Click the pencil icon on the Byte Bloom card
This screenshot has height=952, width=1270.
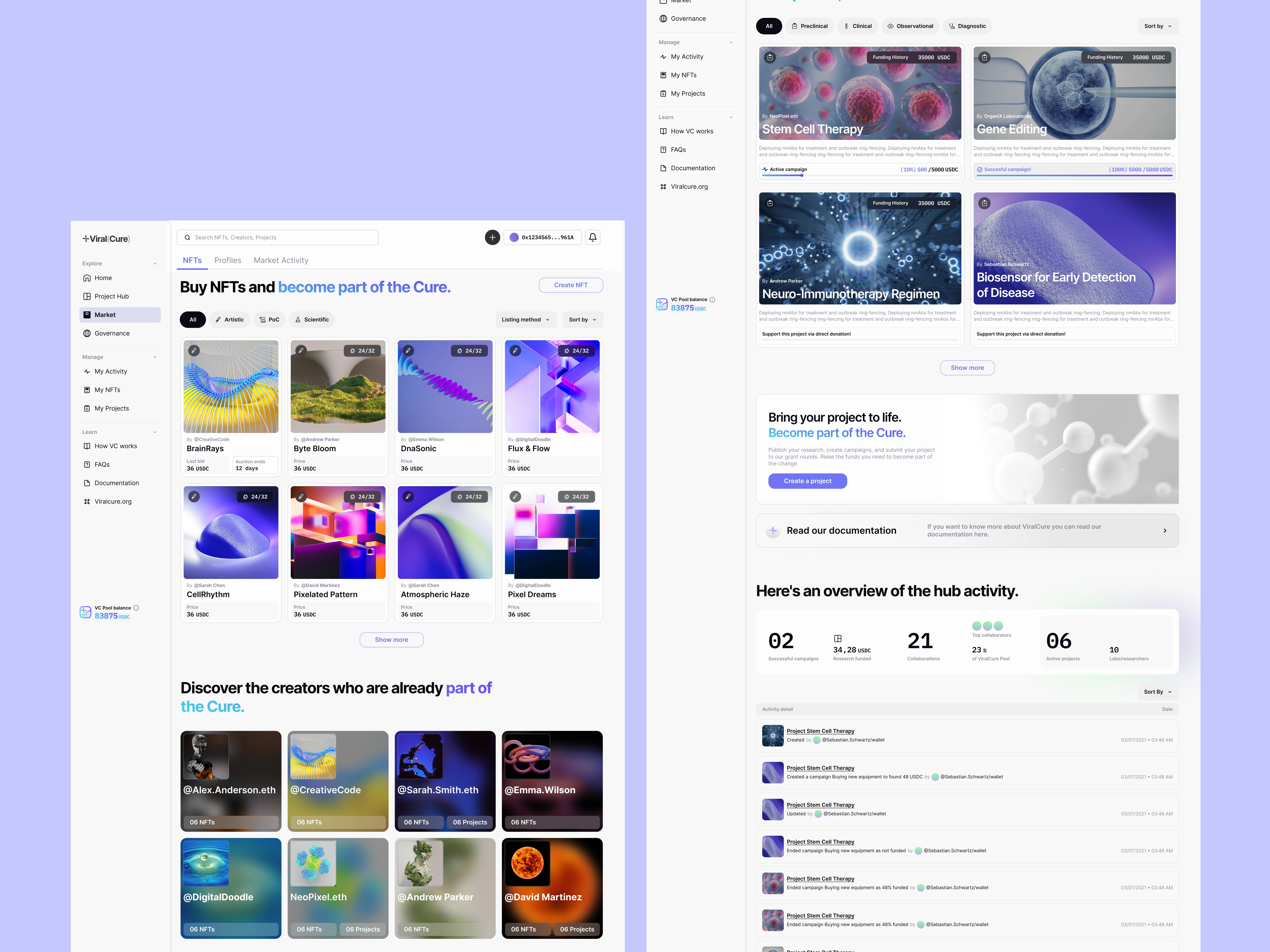(x=301, y=351)
